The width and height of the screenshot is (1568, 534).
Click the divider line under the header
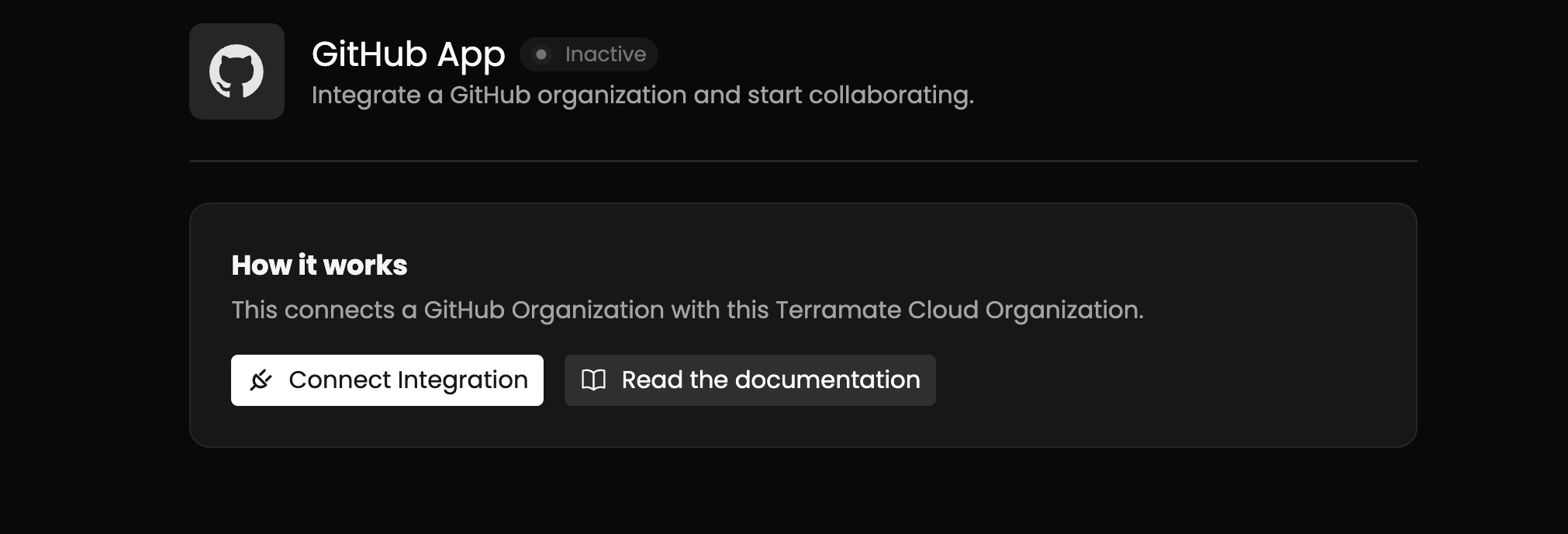(x=803, y=162)
